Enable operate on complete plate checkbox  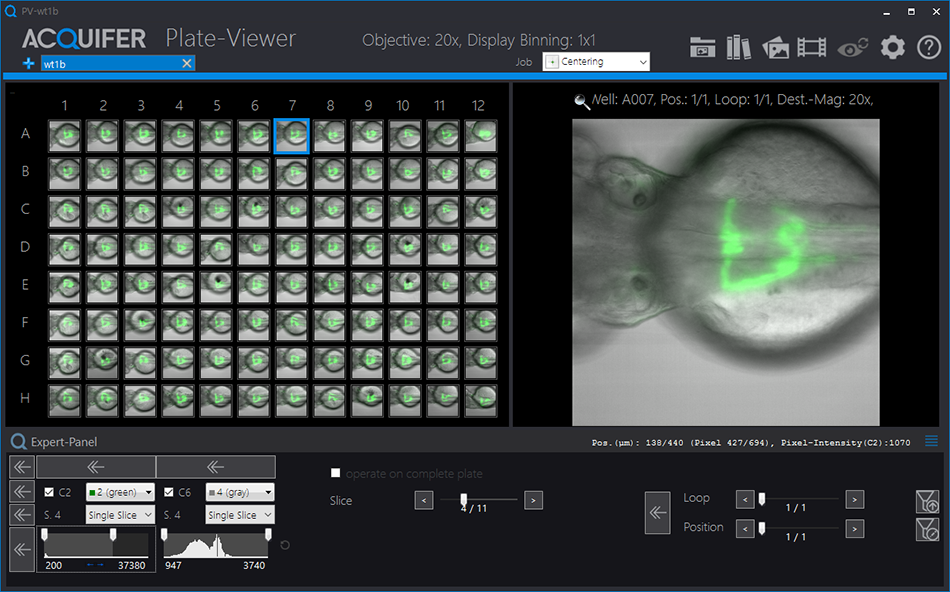tap(336, 473)
